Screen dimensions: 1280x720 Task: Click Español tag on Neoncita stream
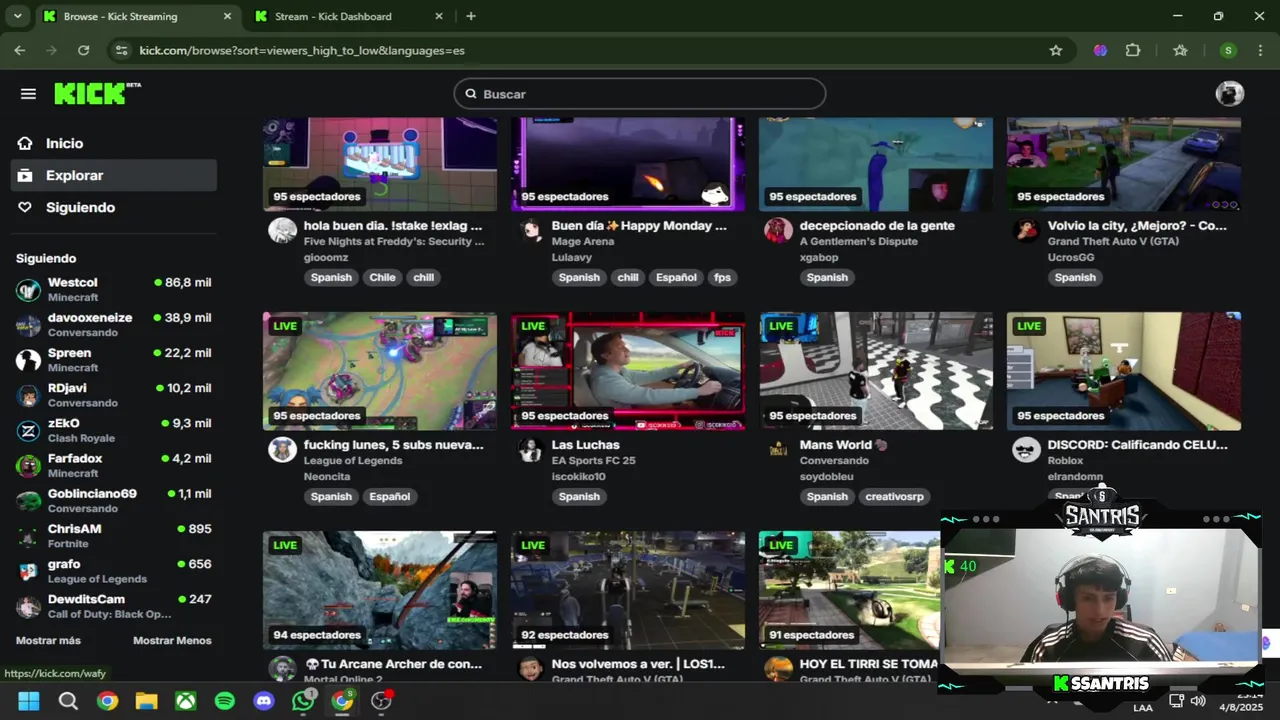point(389,496)
